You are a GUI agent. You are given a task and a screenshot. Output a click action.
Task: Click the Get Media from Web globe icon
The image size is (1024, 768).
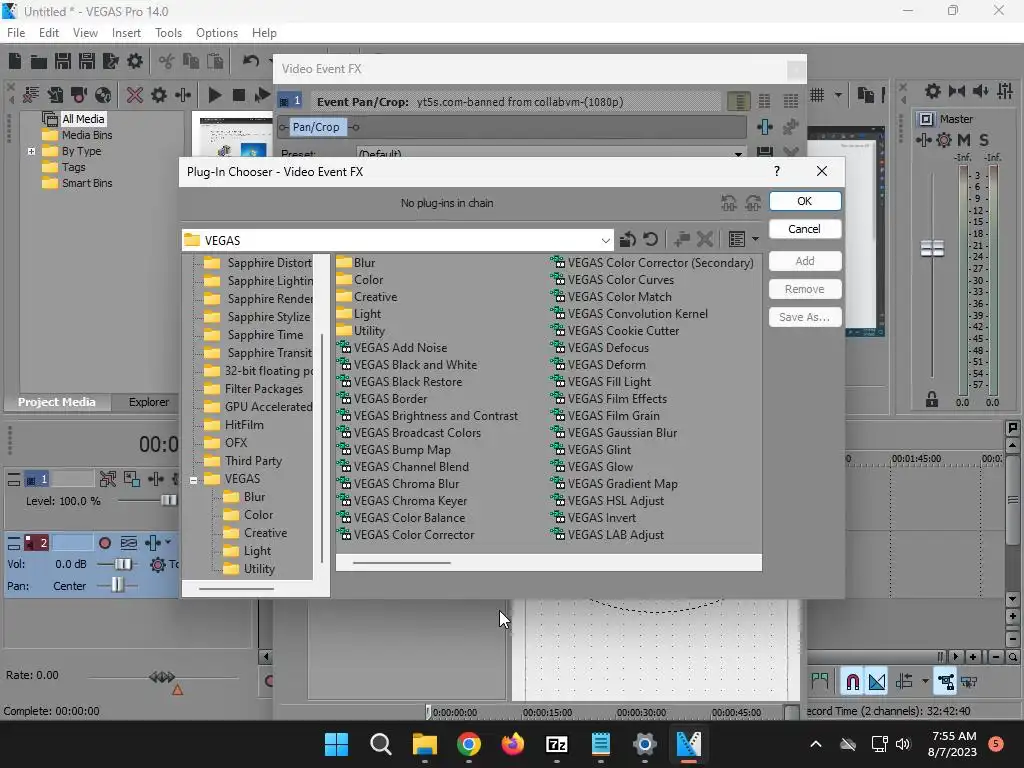[103, 95]
